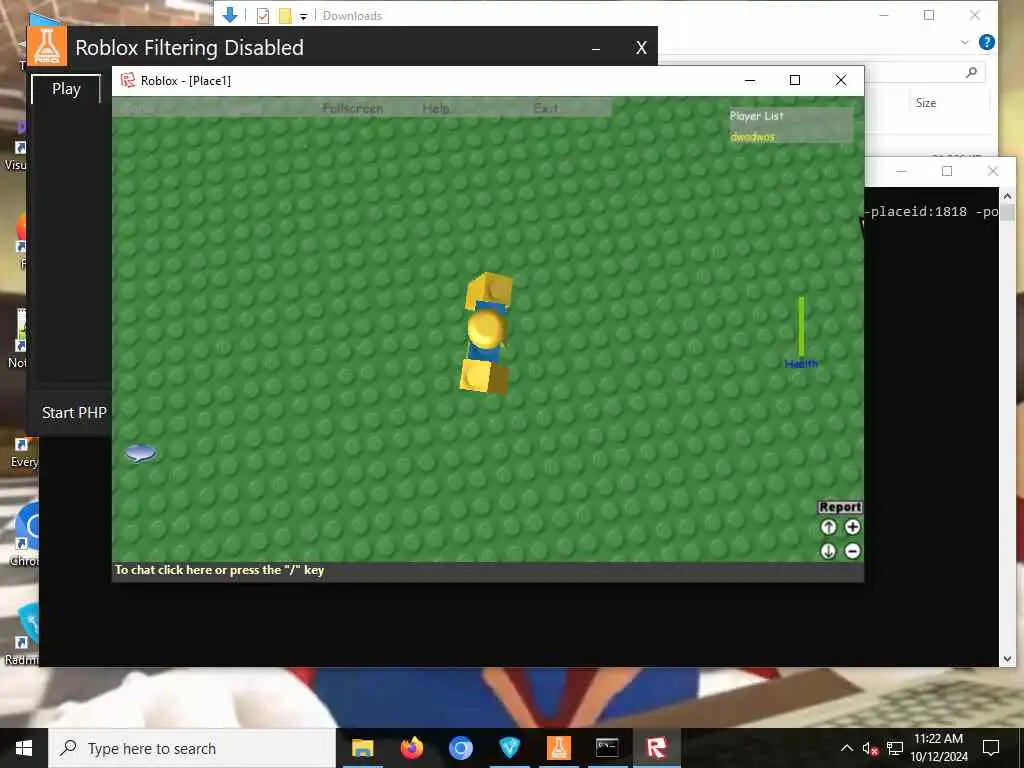Screen dimensions: 1024x768
Task: Expand the ribbon chevron in Downloads window
Action: [965, 42]
